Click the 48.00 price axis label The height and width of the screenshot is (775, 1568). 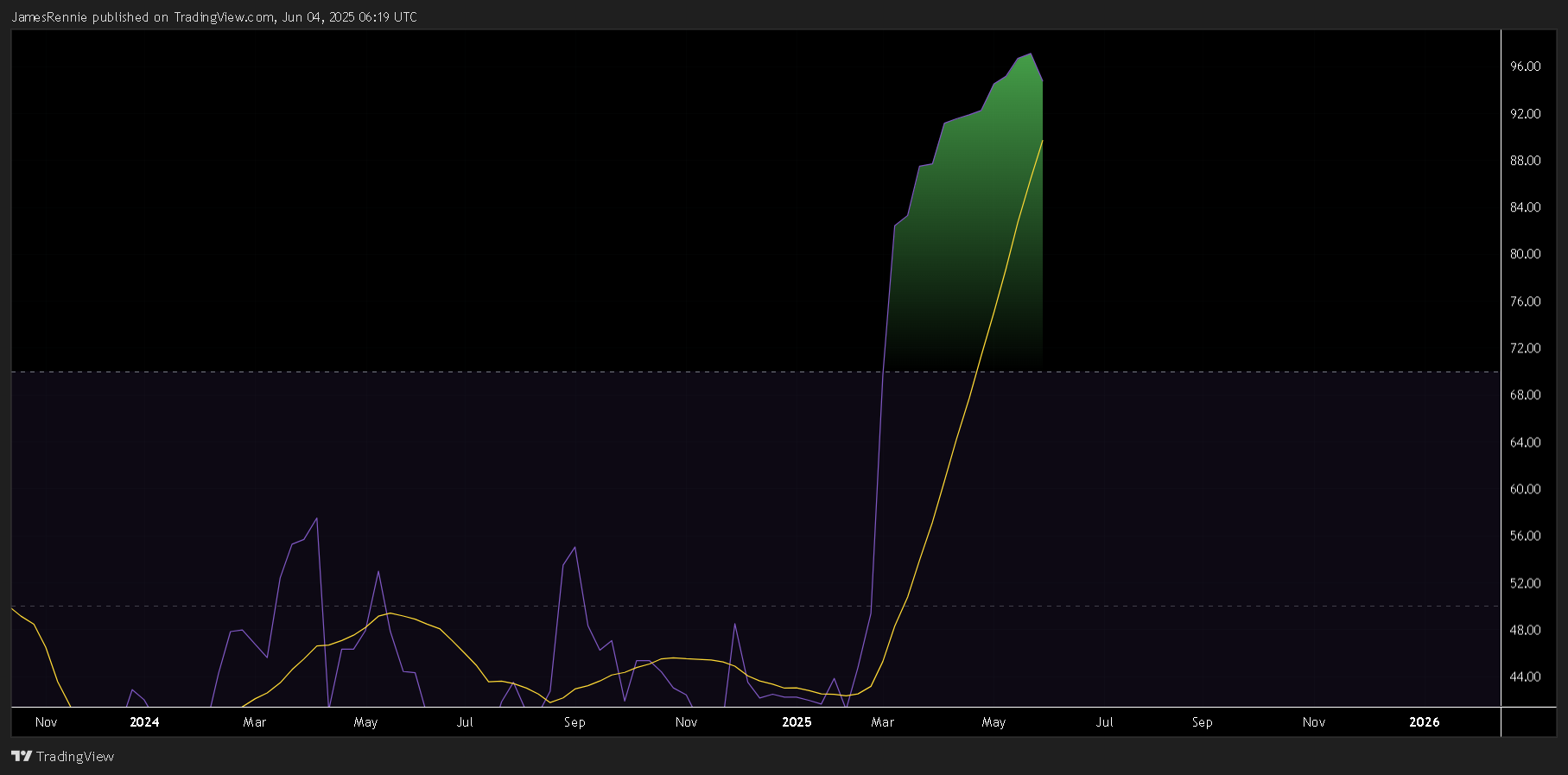pyautogui.click(x=1525, y=629)
